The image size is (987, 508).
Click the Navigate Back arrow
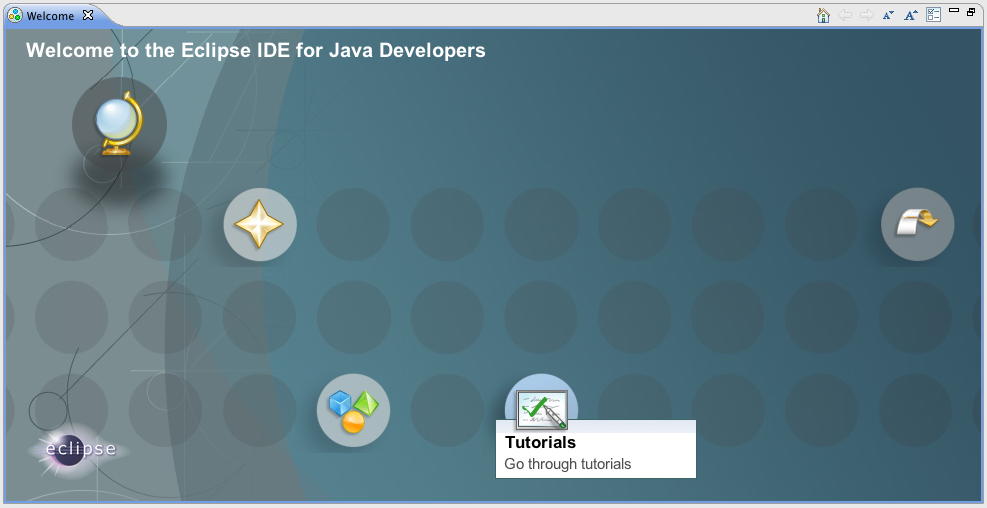coord(845,15)
